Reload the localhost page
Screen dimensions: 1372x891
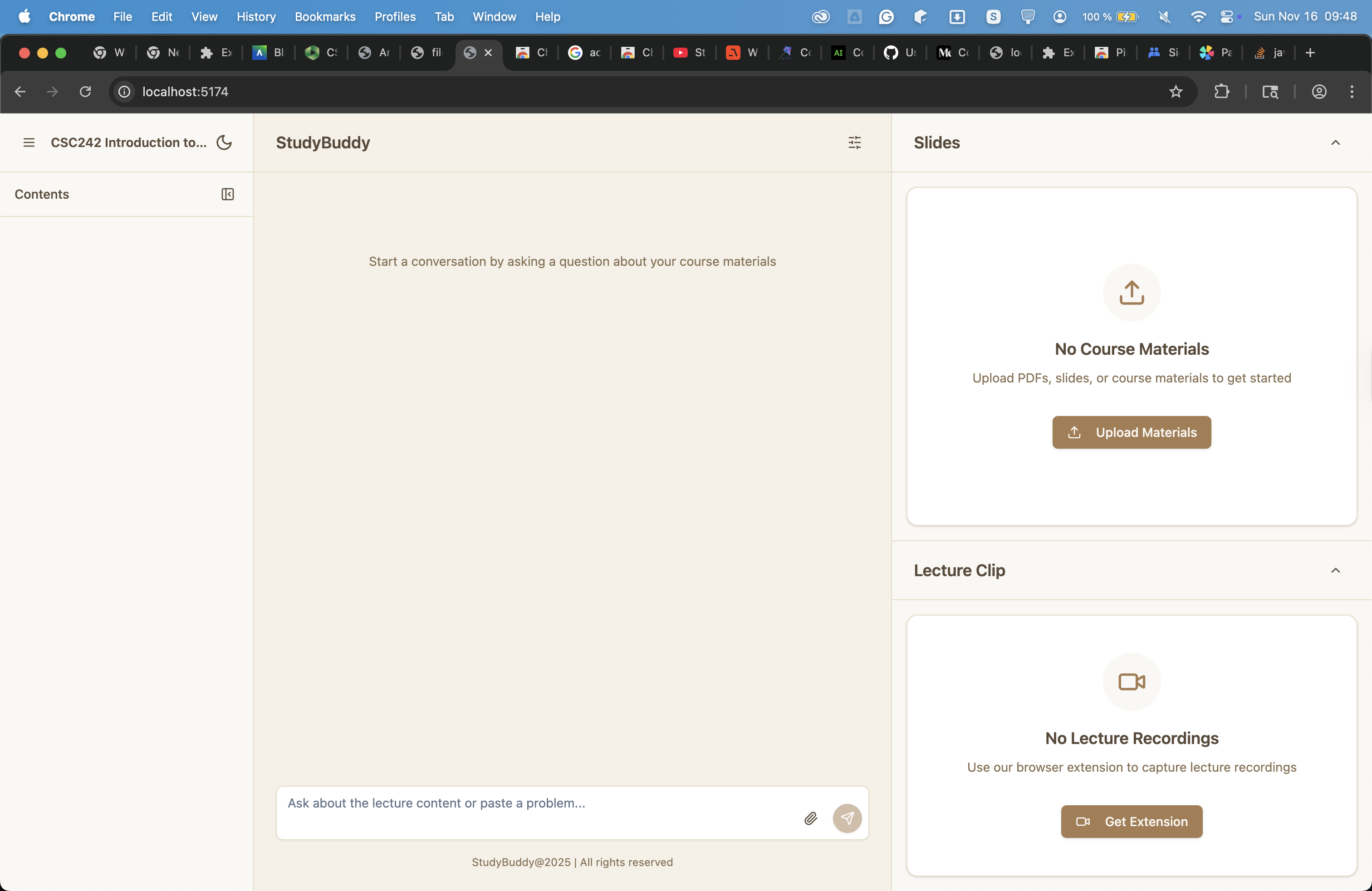click(85, 92)
